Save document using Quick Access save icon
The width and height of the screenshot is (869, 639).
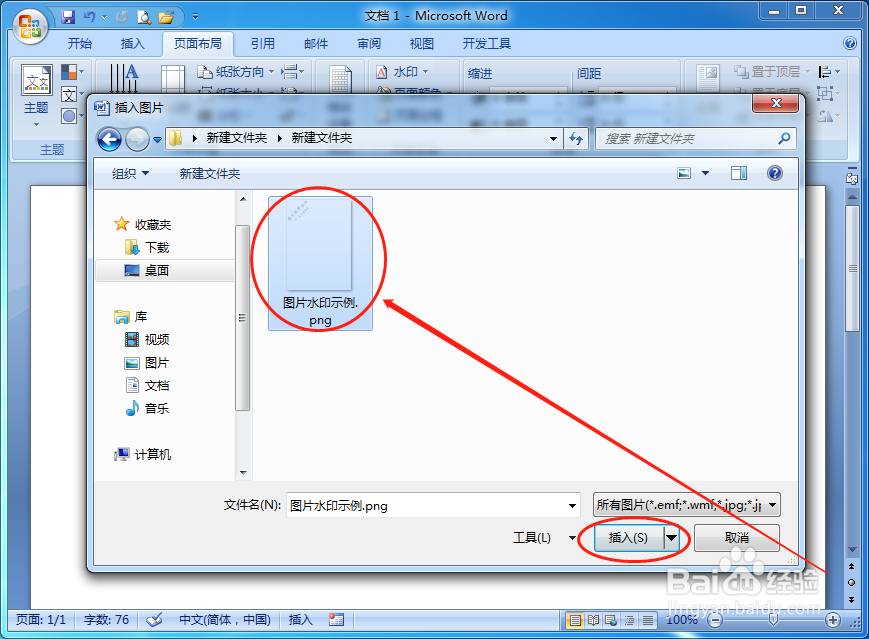(x=68, y=17)
